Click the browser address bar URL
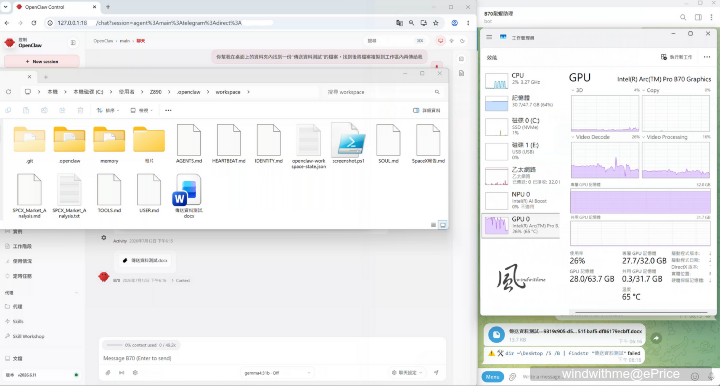The image size is (720, 386). [x=149, y=22]
